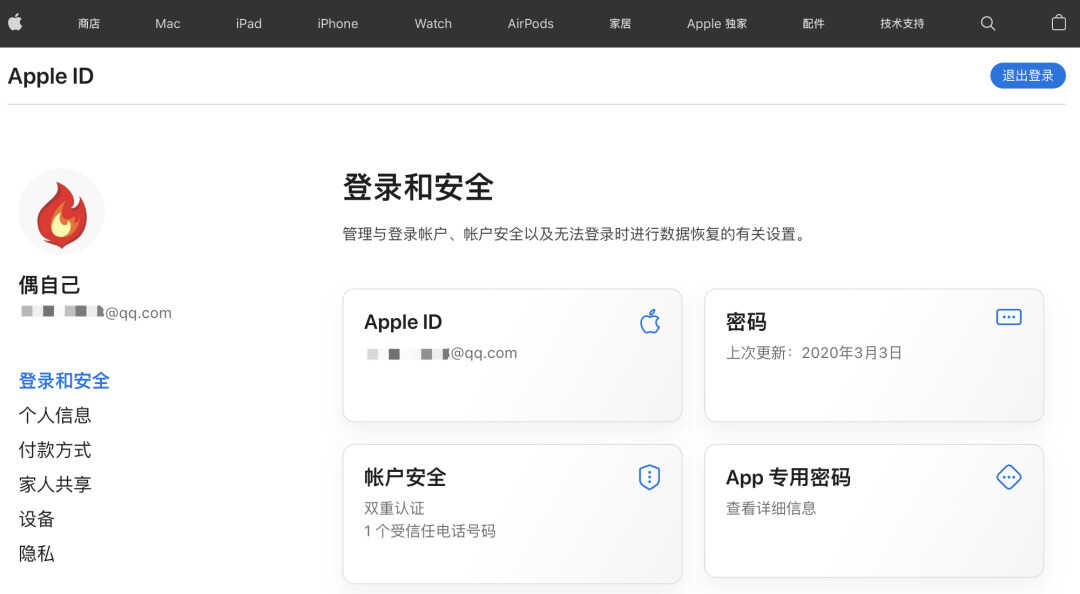The width and height of the screenshot is (1080, 594).
Task: Click the 1 个受信任电话号码 text
Action: (x=430, y=531)
